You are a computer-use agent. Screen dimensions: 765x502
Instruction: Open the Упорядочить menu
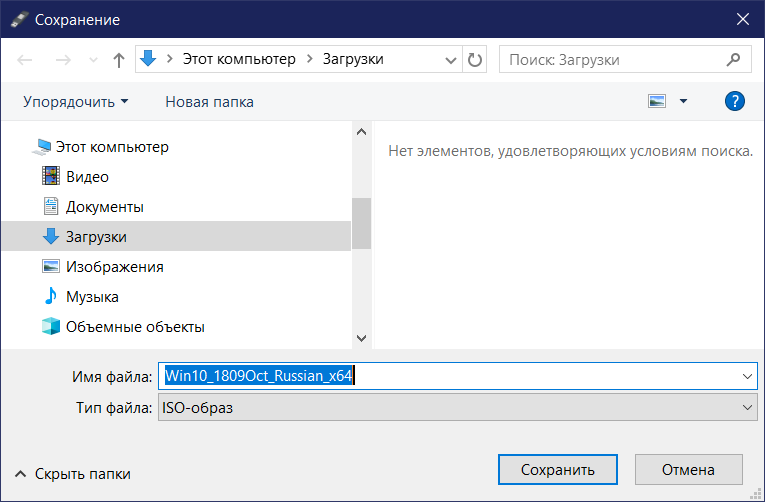click(76, 101)
